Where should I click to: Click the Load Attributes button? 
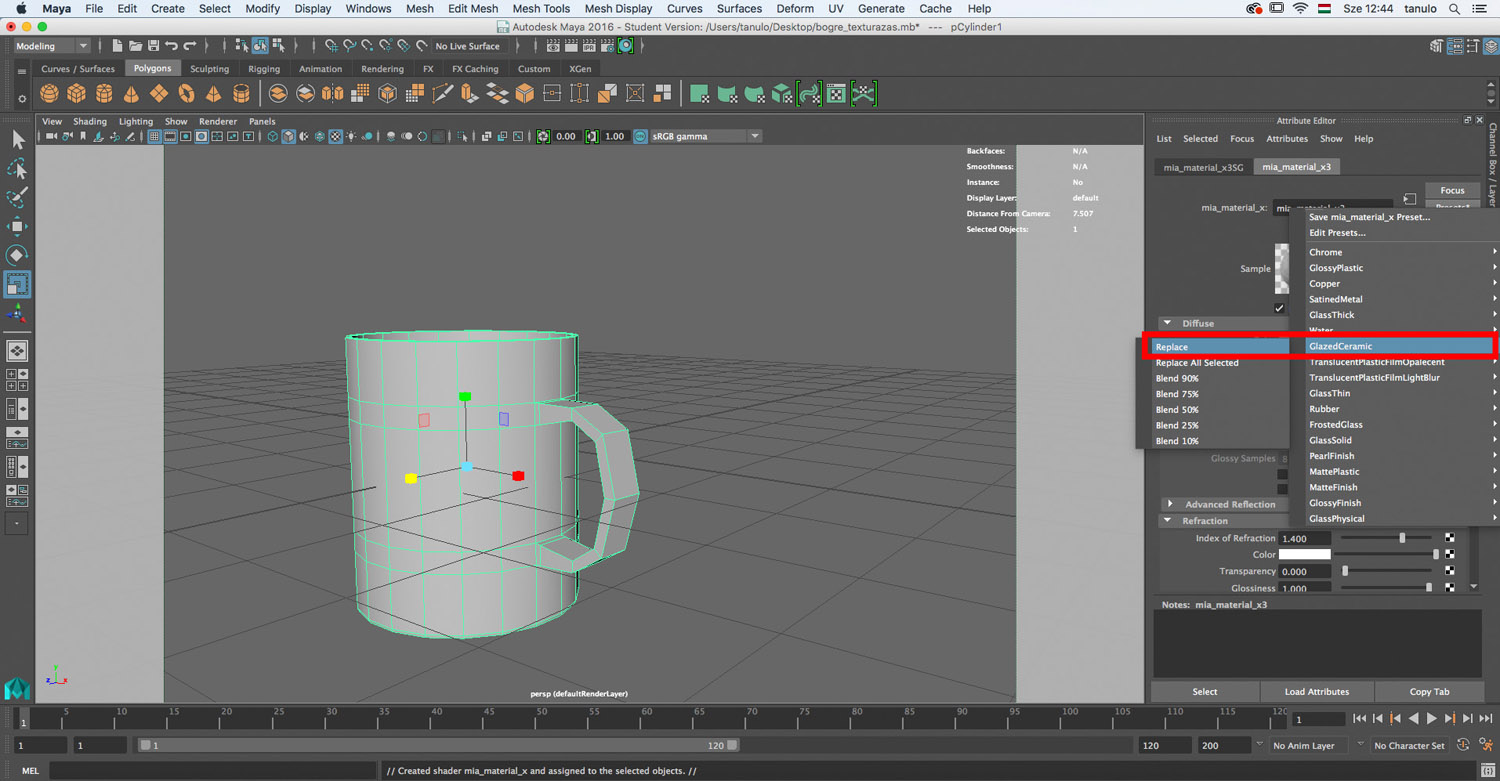click(x=1316, y=692)
